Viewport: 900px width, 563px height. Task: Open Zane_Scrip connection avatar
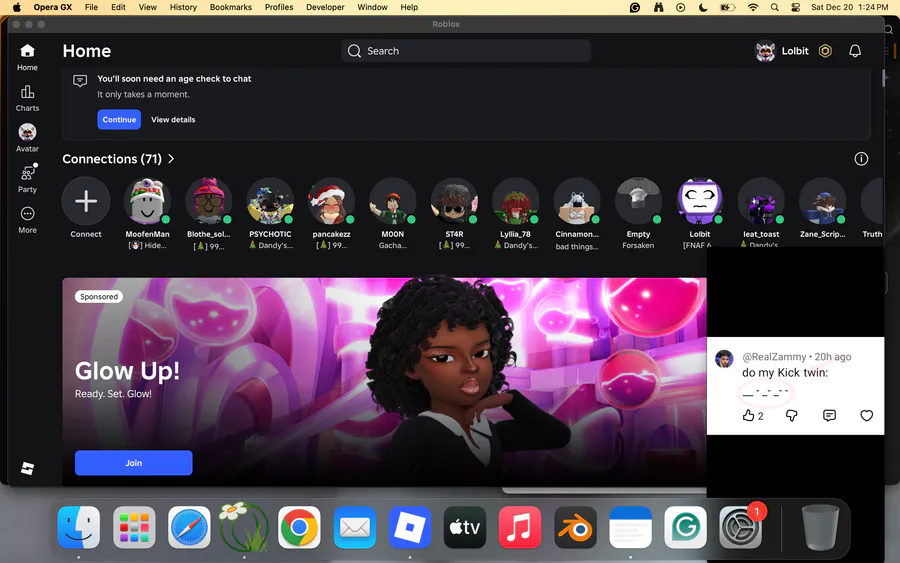click(823, 201)
